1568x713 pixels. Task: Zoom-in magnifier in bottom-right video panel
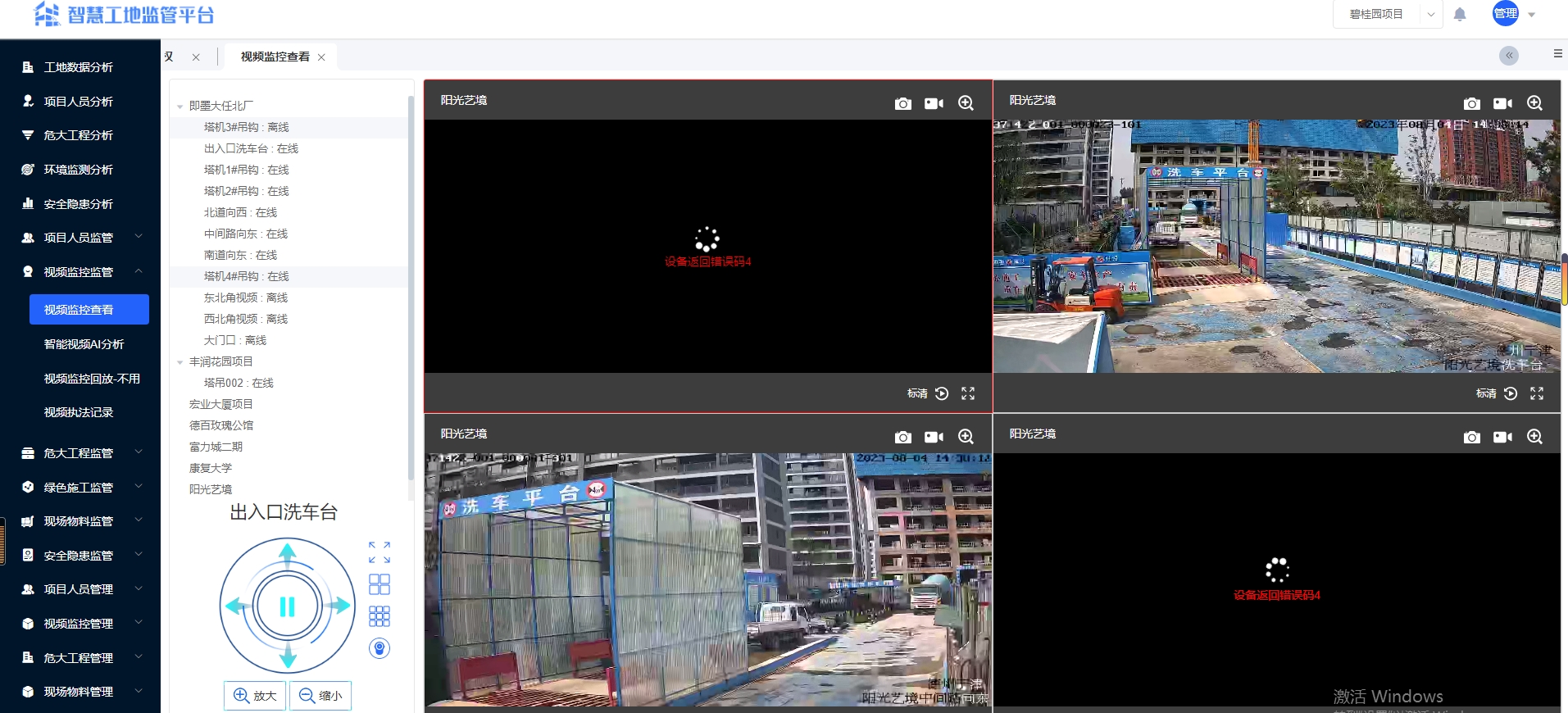coord(1534,437)
